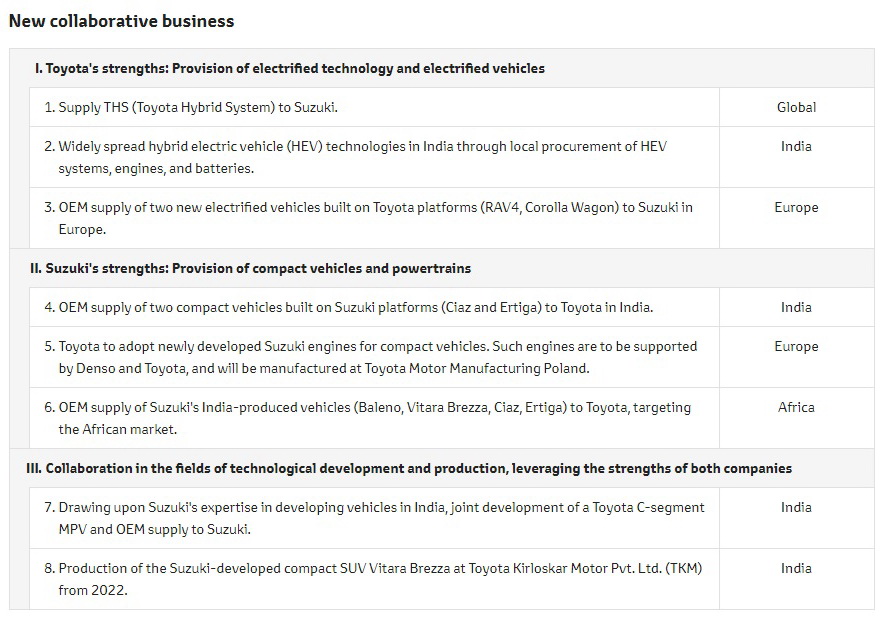
Task: Click the 'Africa' region cell
Action: (796, 407)
